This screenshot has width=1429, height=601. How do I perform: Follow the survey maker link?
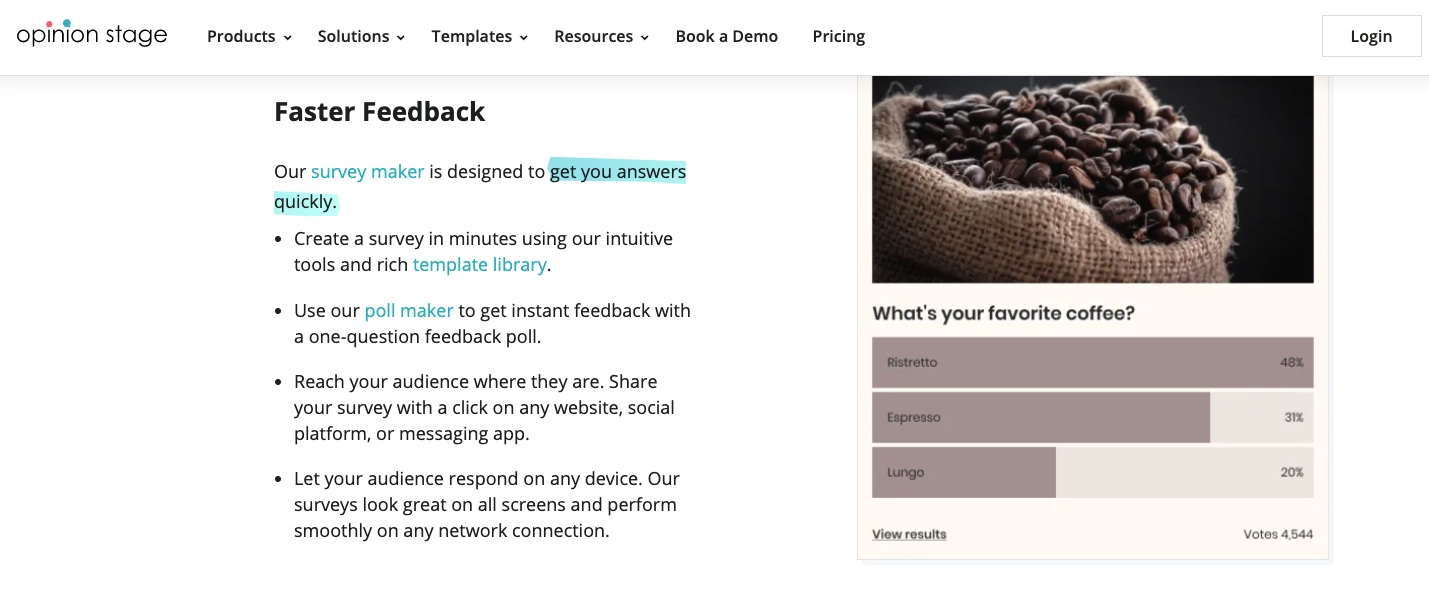coord(367,172)
